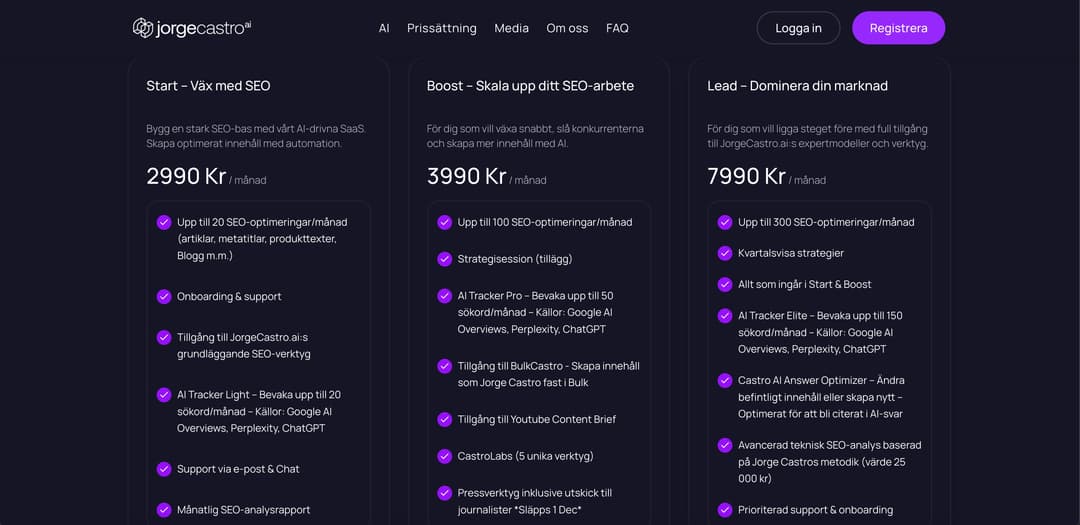Click the purple Registrera button

(x=898, y=28)
